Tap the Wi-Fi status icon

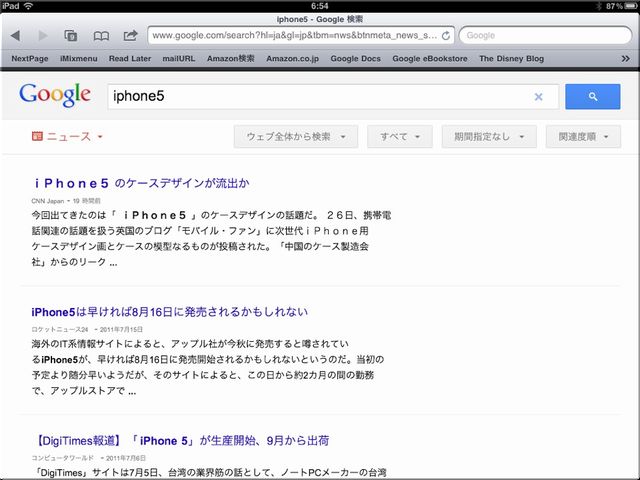click(x=28, y=6)
